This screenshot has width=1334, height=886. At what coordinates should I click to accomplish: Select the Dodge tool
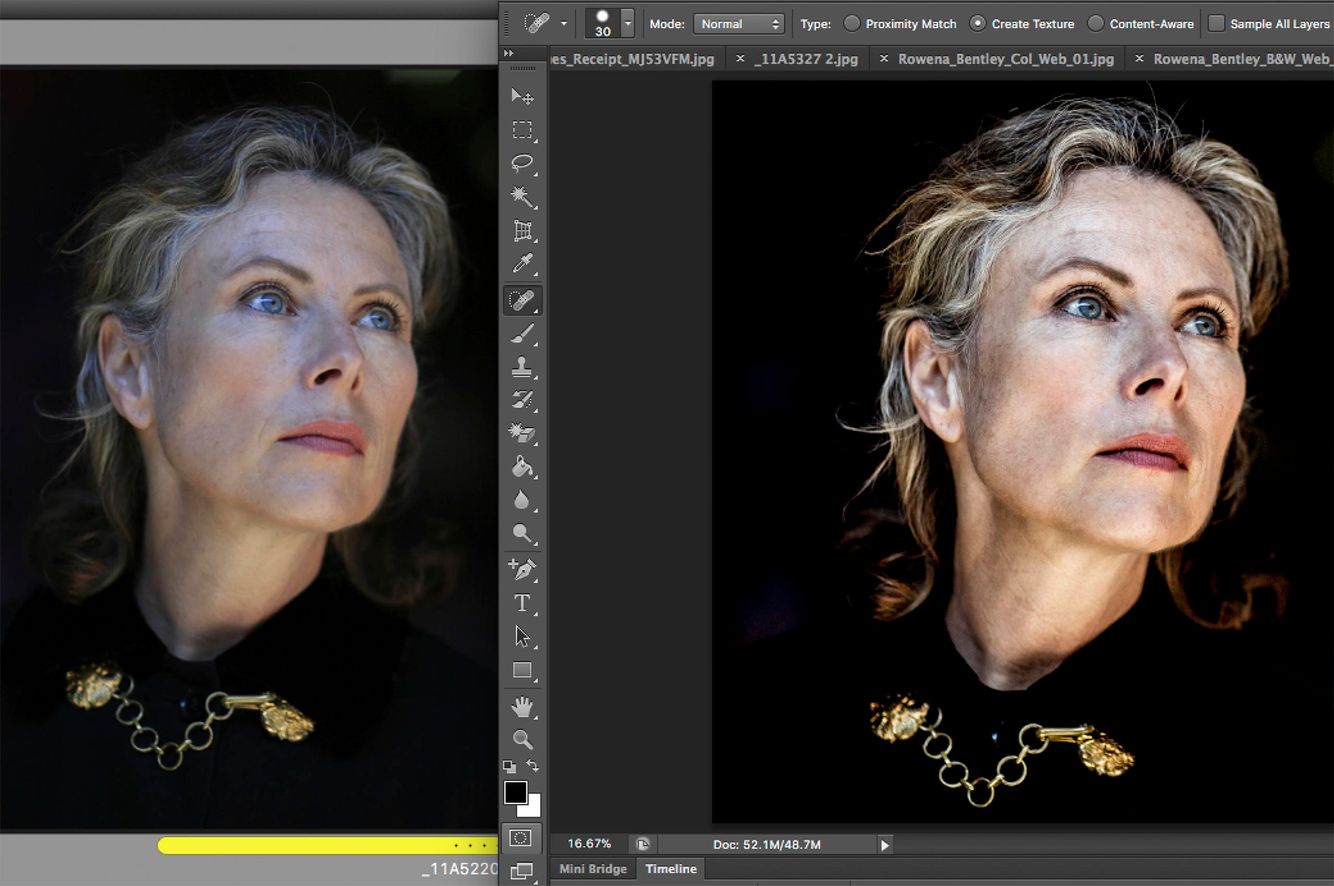(x=522, y=534)
